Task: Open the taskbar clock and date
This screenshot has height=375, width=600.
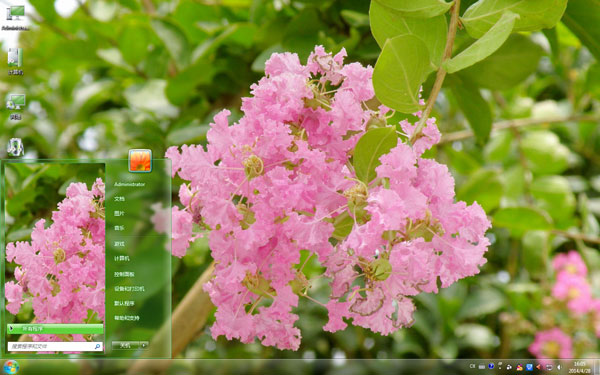Action: point(579,367)
